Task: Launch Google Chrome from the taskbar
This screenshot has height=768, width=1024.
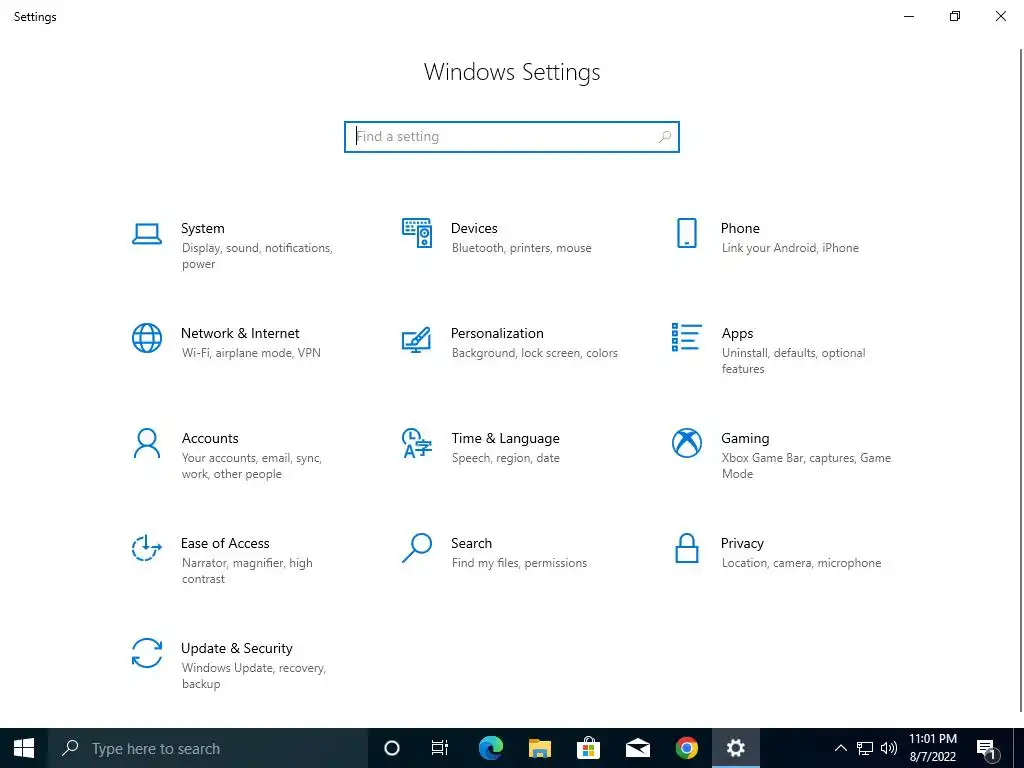Action: pos(686,748)
